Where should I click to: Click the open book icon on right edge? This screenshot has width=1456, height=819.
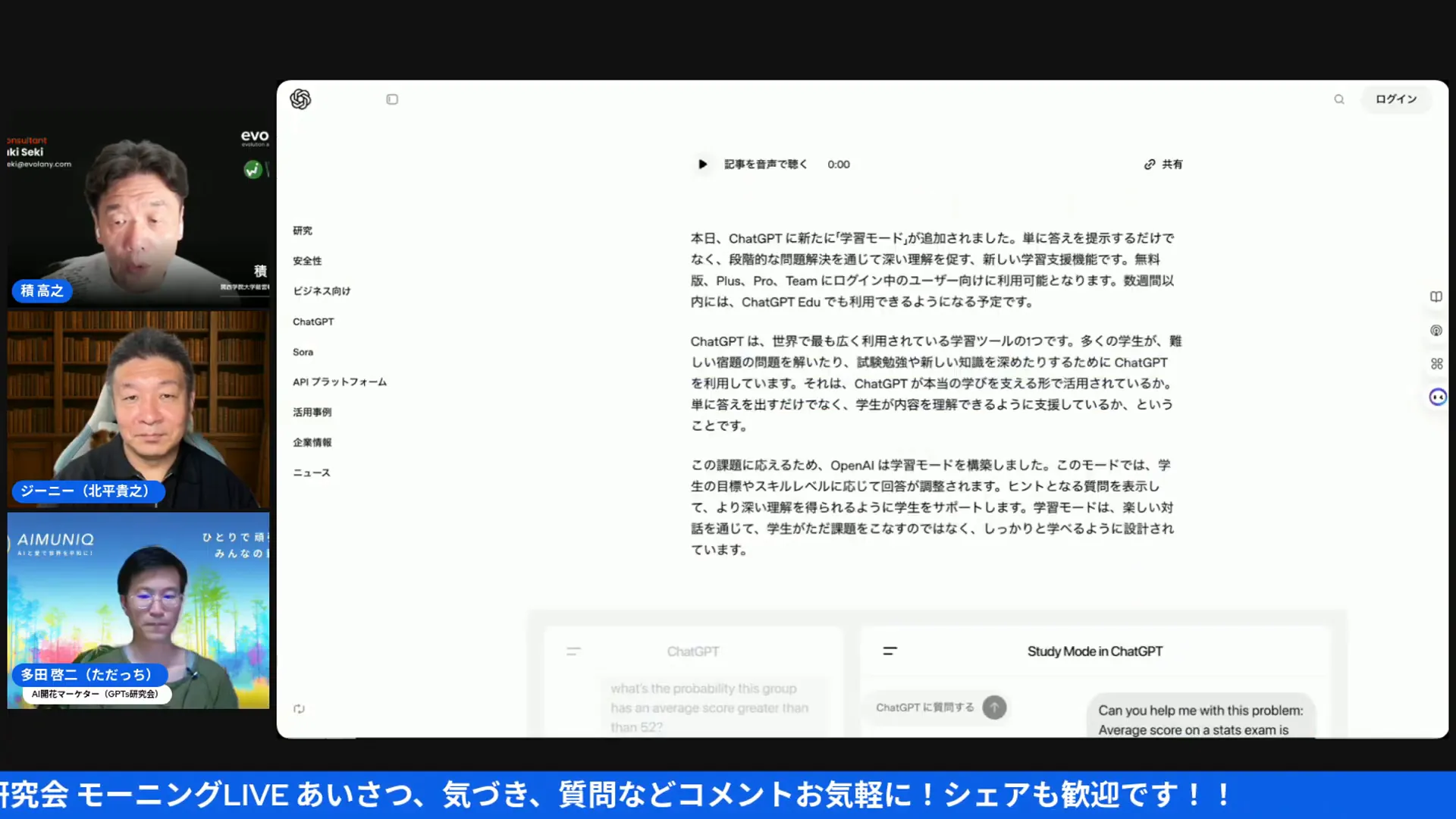pos(1436,297)
